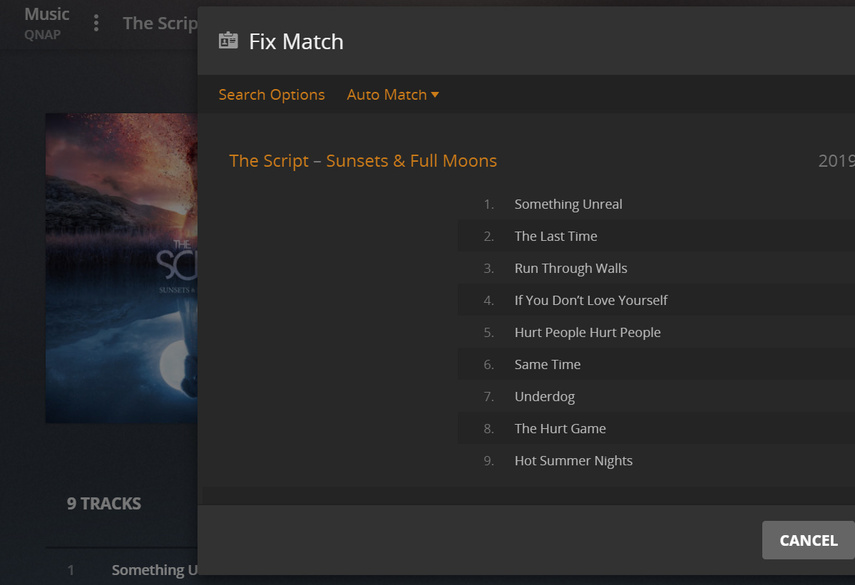Click the Sunsets & Full Moons album cover
Screen dimensions: 855x585
121,268
